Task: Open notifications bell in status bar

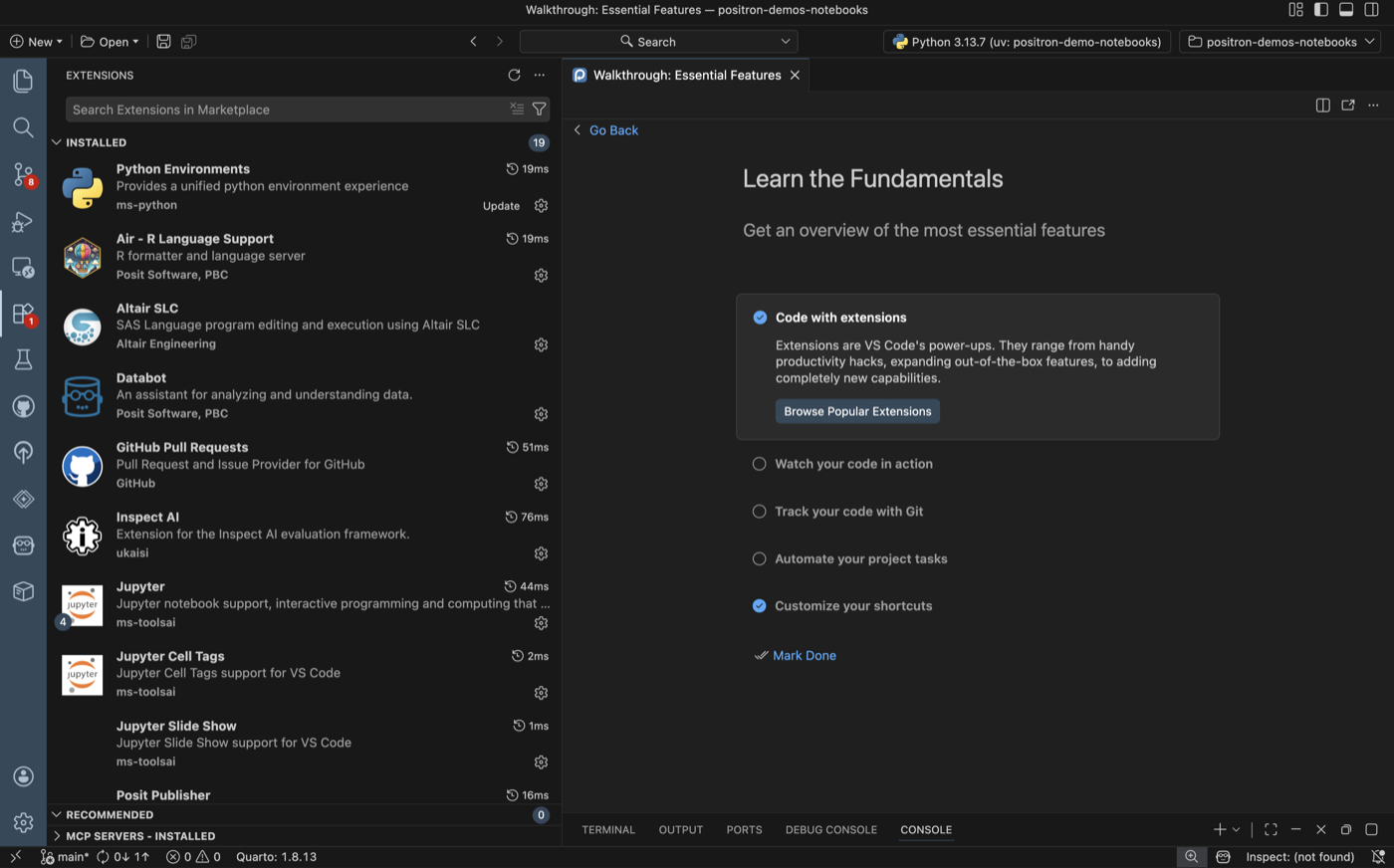Action: pyautogui.click(x=1378, y=857)
